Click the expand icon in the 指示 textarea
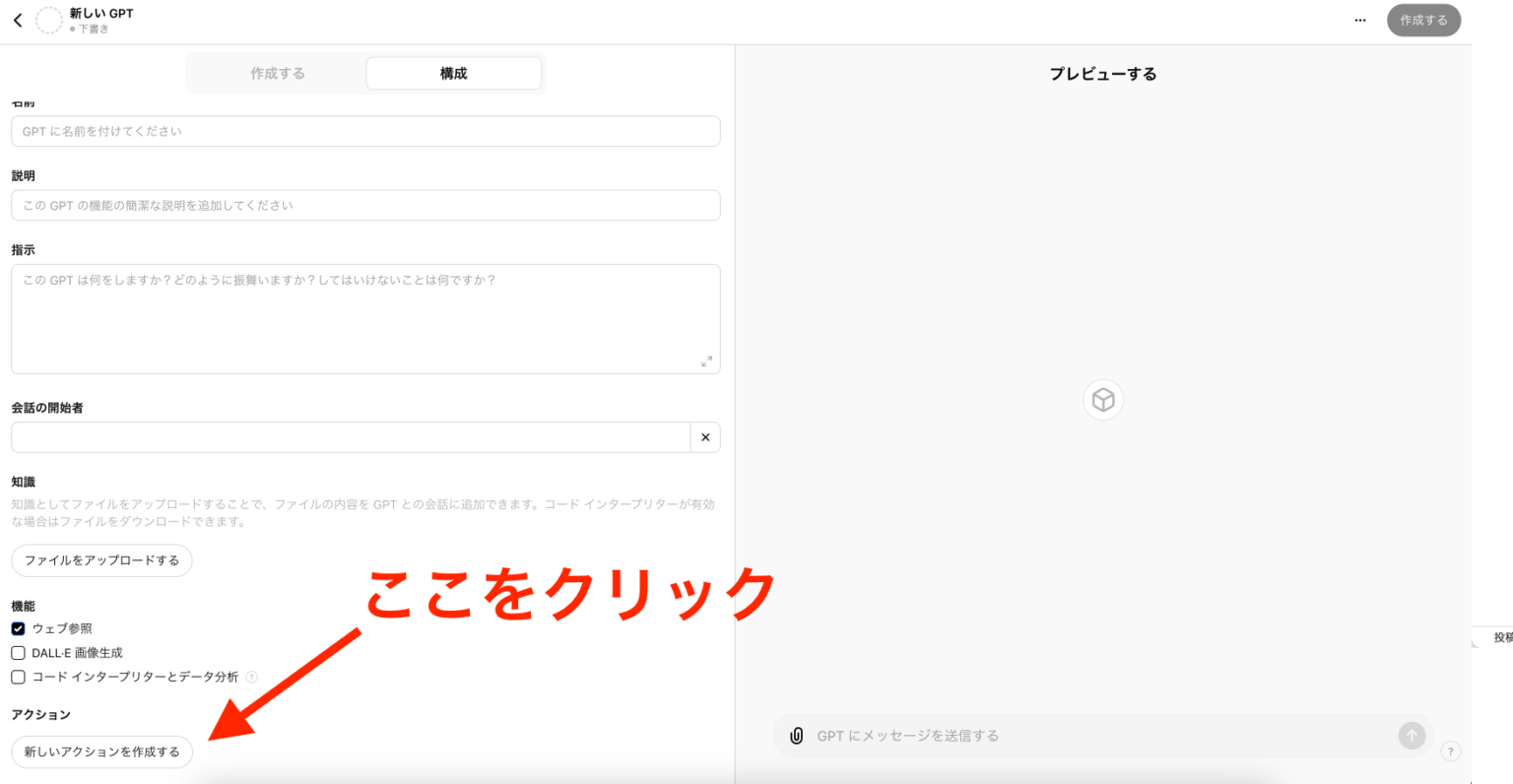This screenshot has height=784, width=1513. point(706,361)
